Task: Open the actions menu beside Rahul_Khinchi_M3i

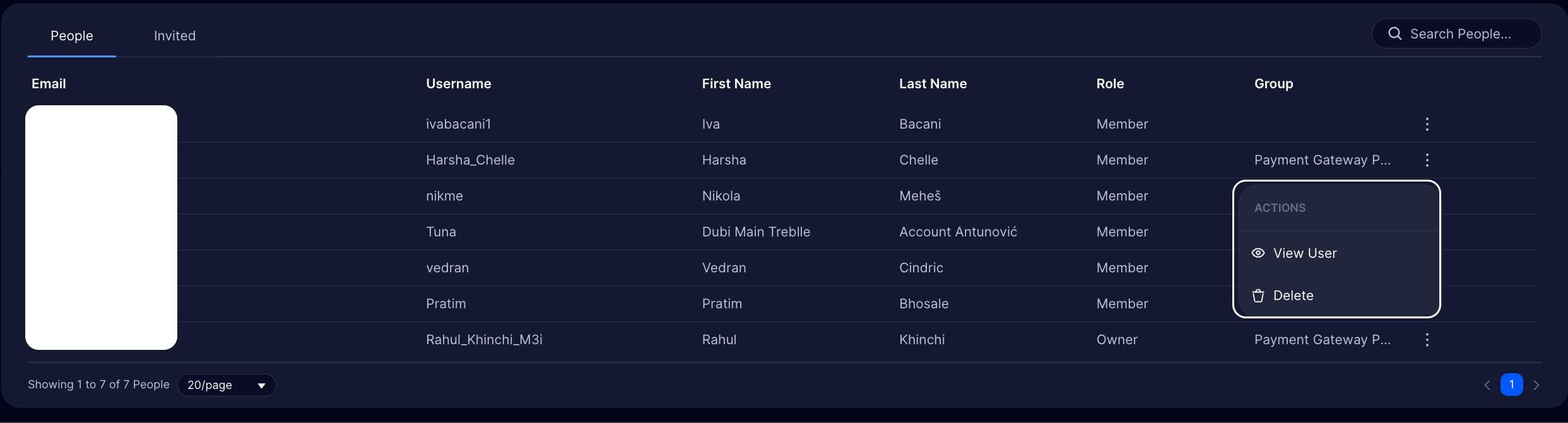Action: click(x=1427, y=340)
